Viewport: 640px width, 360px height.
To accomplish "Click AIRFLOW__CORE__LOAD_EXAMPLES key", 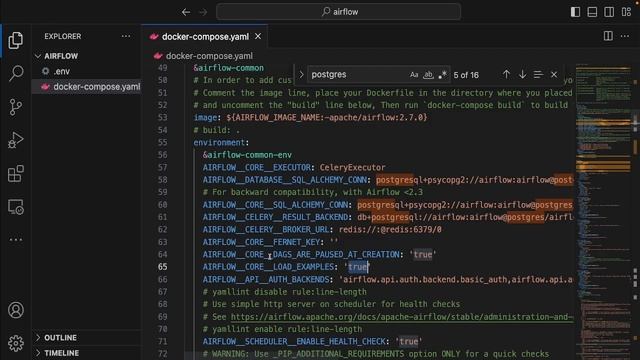I will pyautogui.click(x=268, y=267).
